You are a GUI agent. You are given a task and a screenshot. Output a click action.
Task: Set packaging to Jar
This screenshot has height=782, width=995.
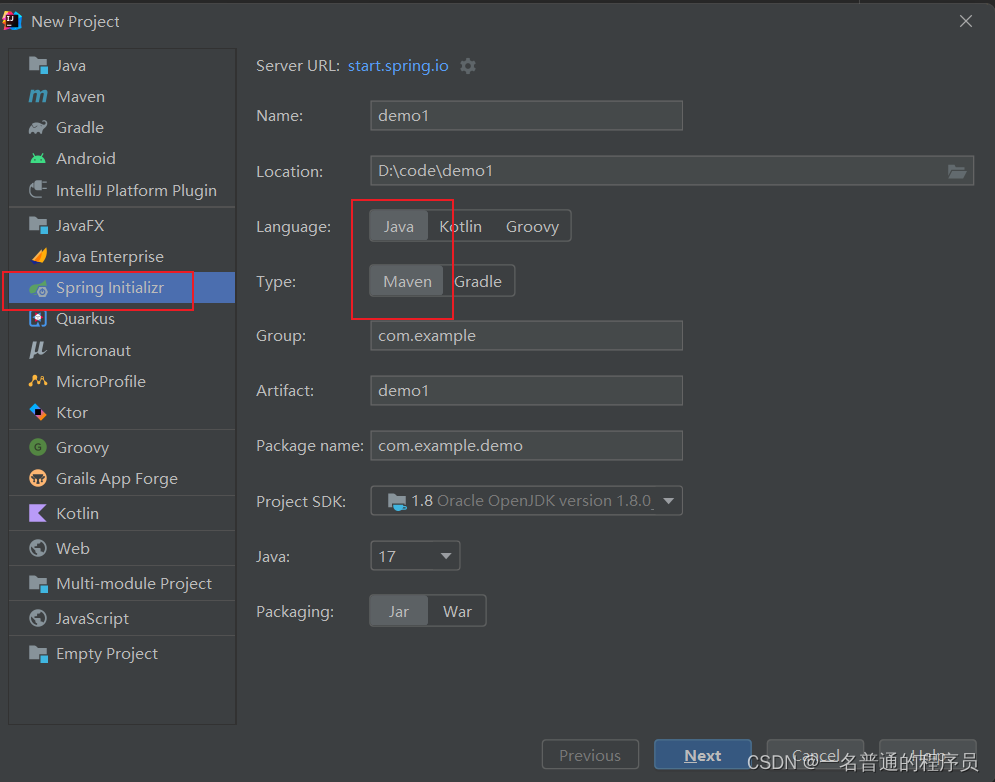click(399, 611)
